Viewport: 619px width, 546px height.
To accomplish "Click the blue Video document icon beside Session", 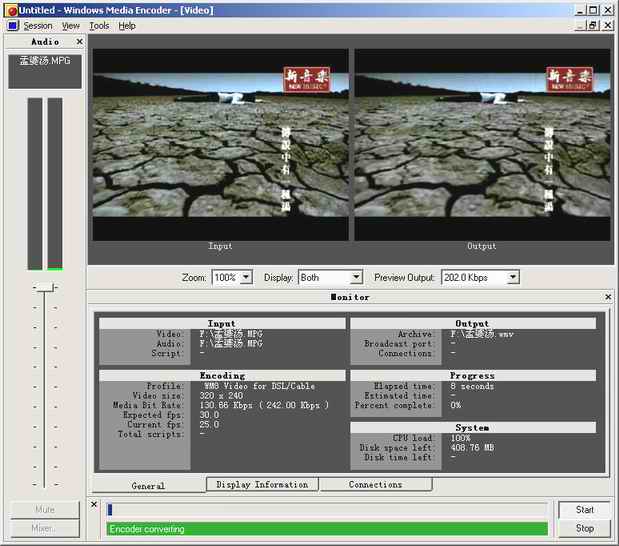I will (x=12, y=25).
